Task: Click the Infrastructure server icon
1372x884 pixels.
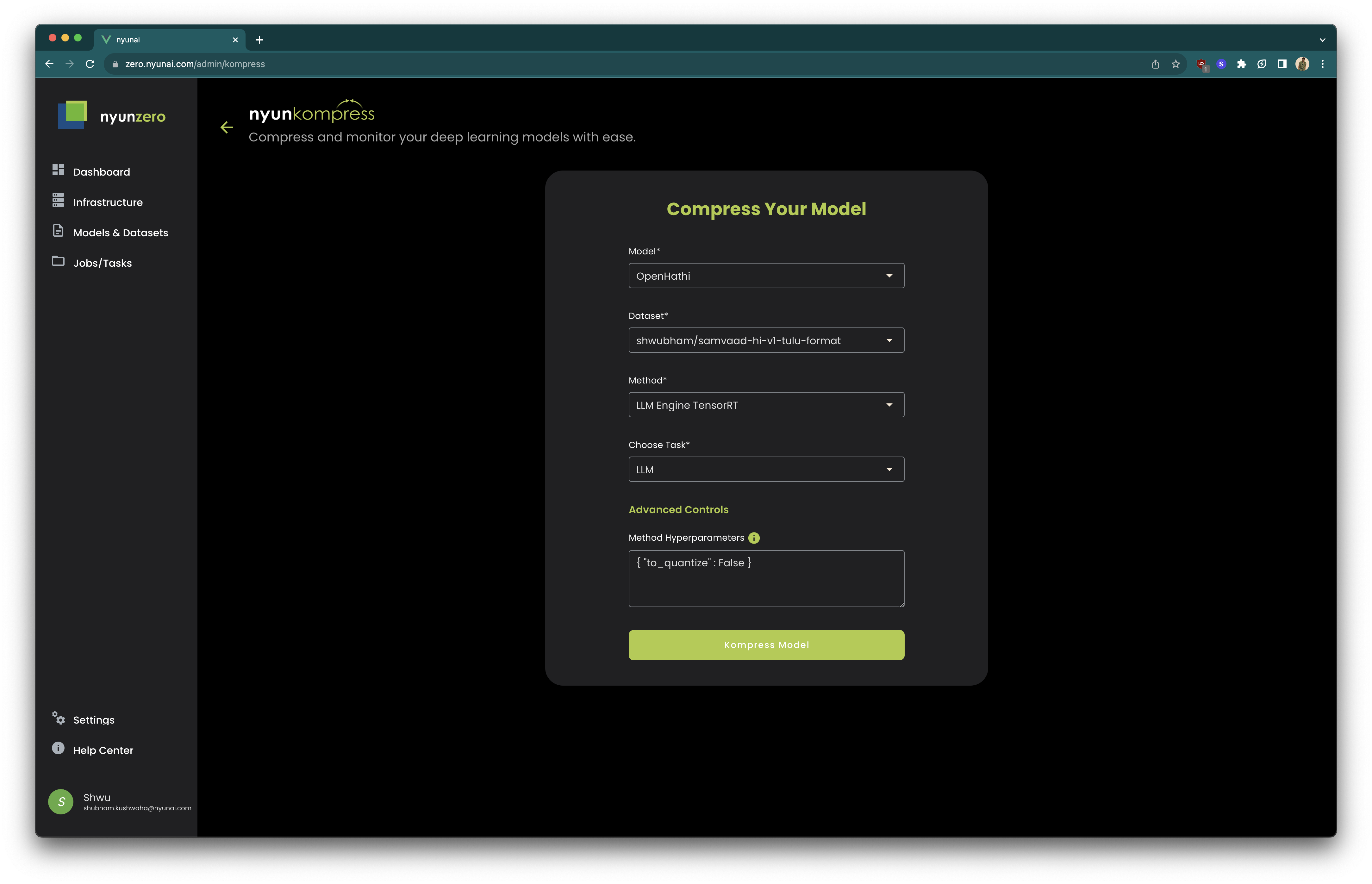Action: pos(58,200)
